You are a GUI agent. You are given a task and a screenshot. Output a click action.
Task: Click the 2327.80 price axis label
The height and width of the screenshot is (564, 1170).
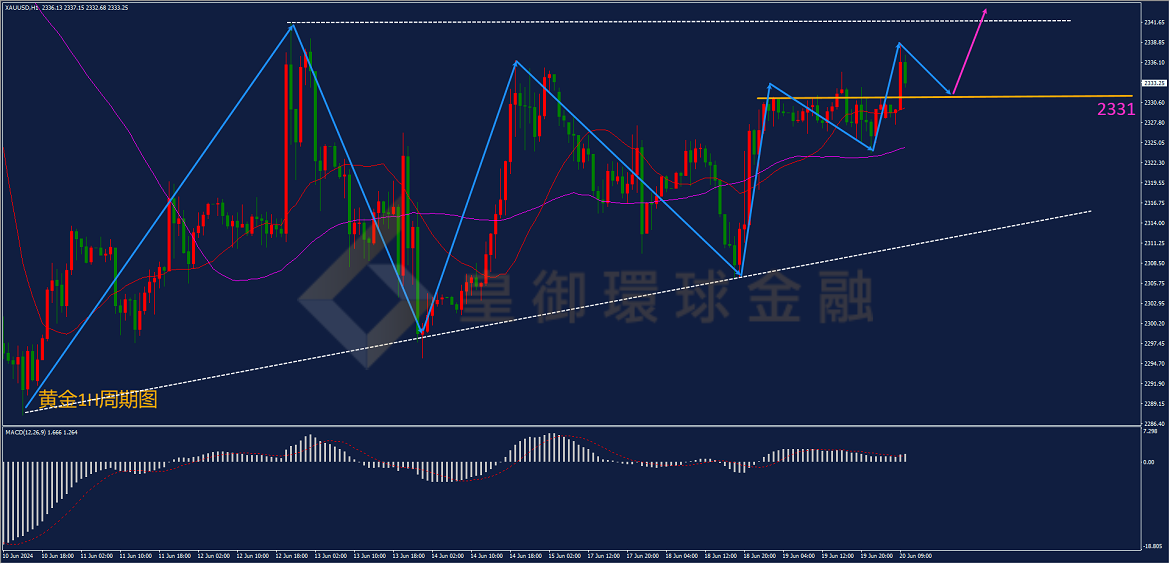pos(1154,123)
